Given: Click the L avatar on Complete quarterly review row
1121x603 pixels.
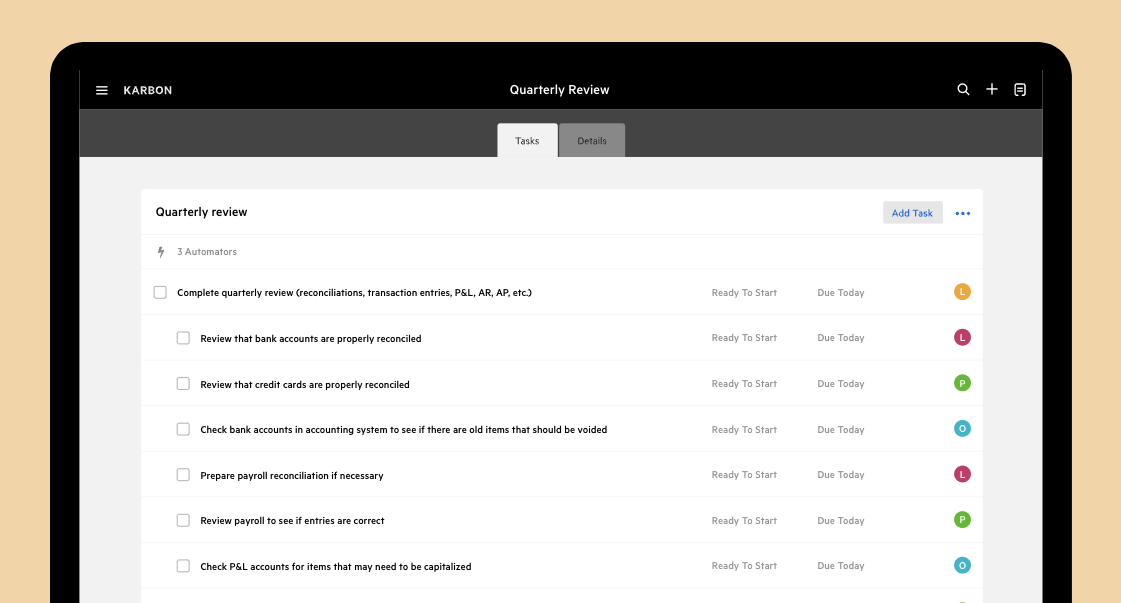Looking at the screenshot, I should (x=962, y=292).
